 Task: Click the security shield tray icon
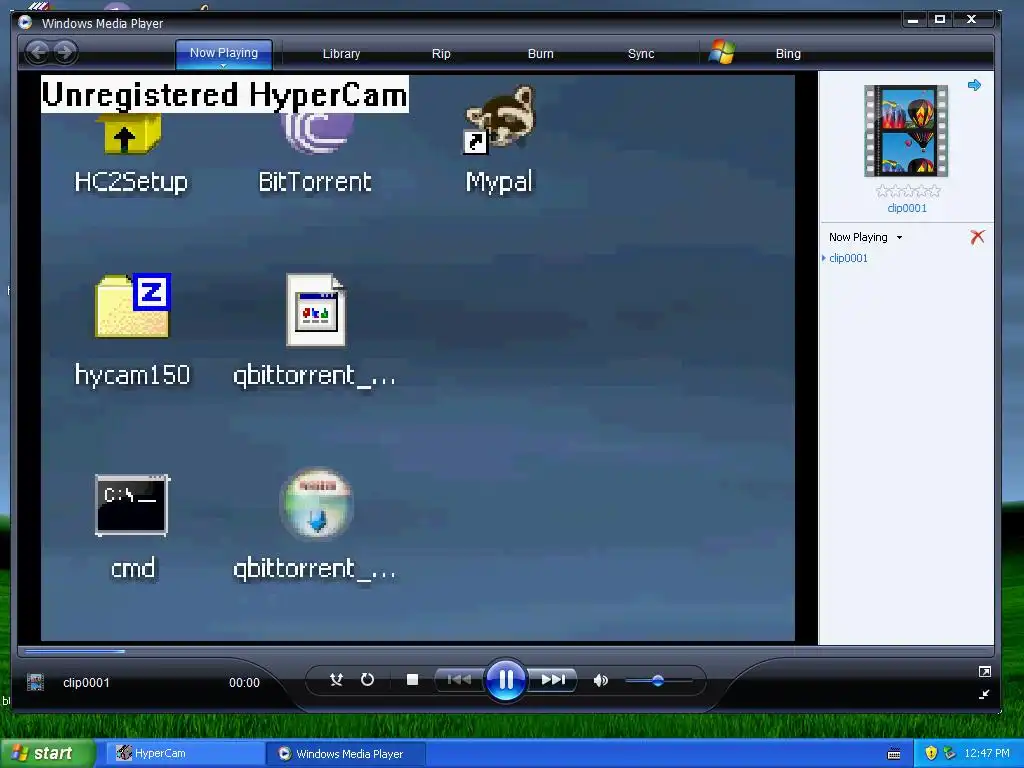pyautogui.click(x=931, y=753)
